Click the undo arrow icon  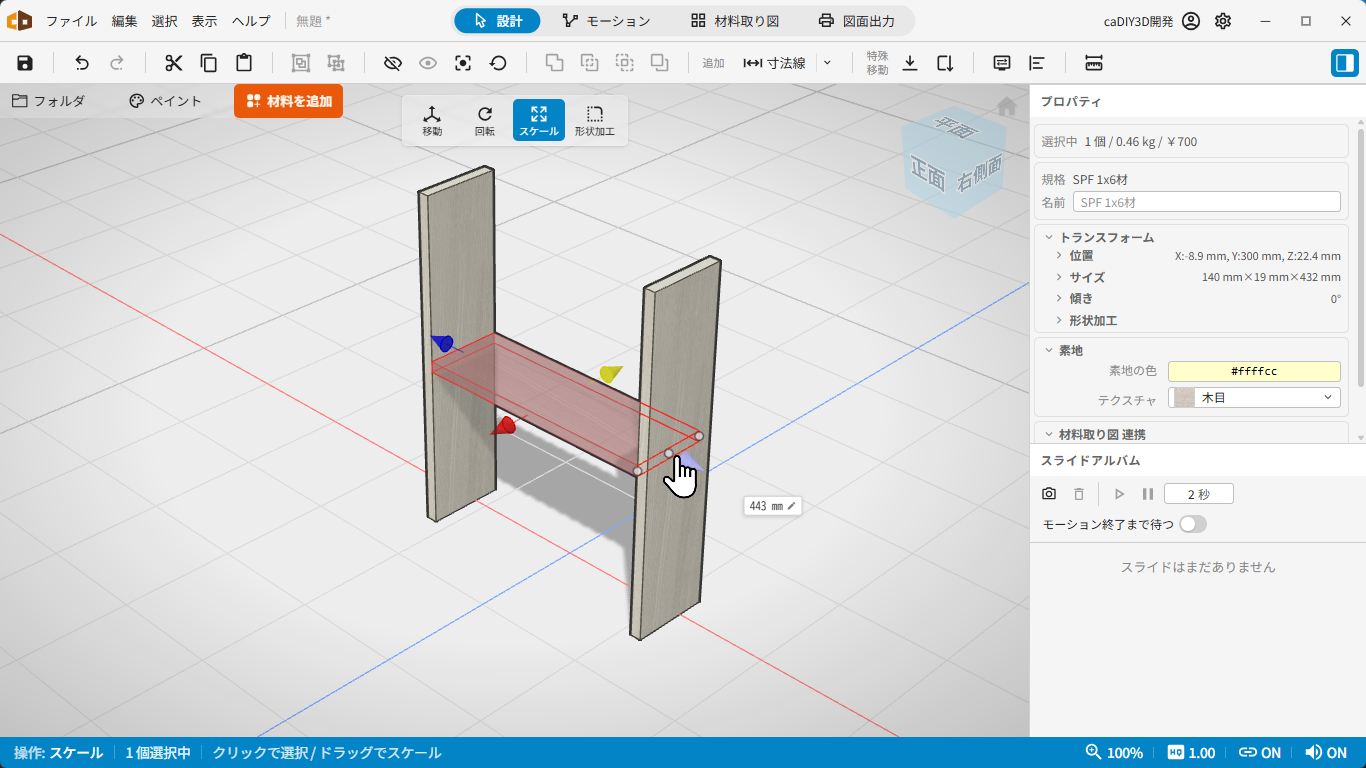82,63
